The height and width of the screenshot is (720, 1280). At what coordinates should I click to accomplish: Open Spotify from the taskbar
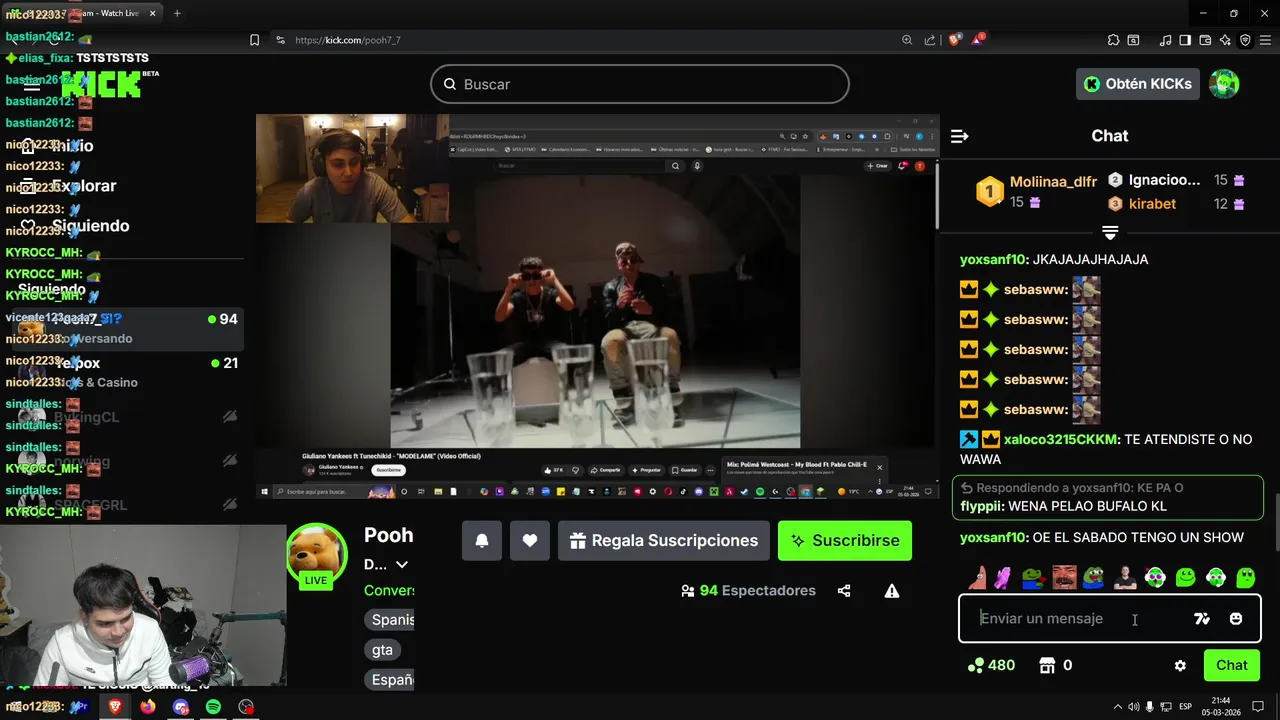[x=213, y=707]
